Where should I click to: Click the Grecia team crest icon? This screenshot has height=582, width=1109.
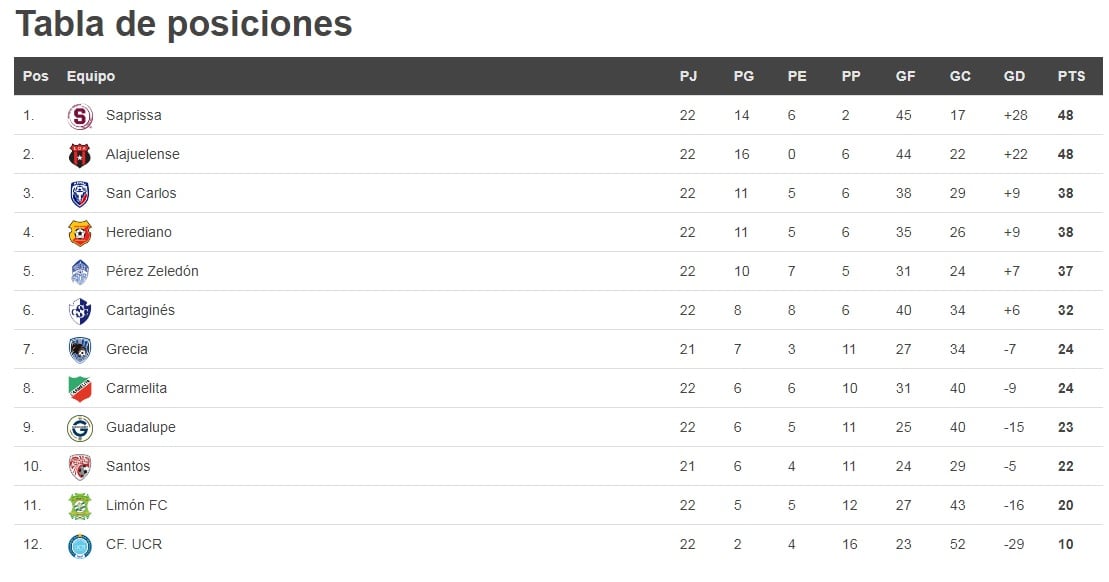(x=80, y=350)
